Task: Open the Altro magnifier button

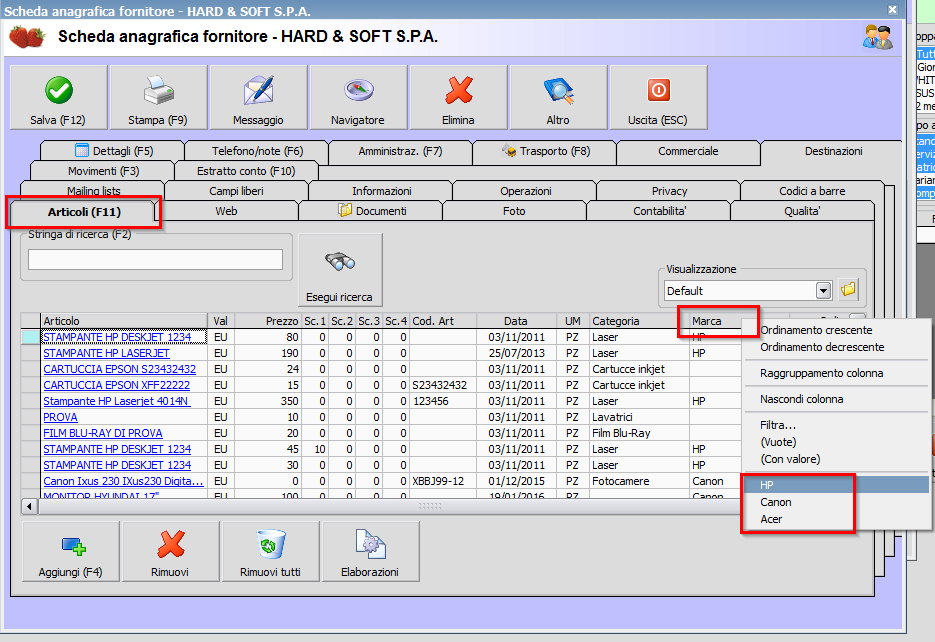Action: [x=558, y=97]
